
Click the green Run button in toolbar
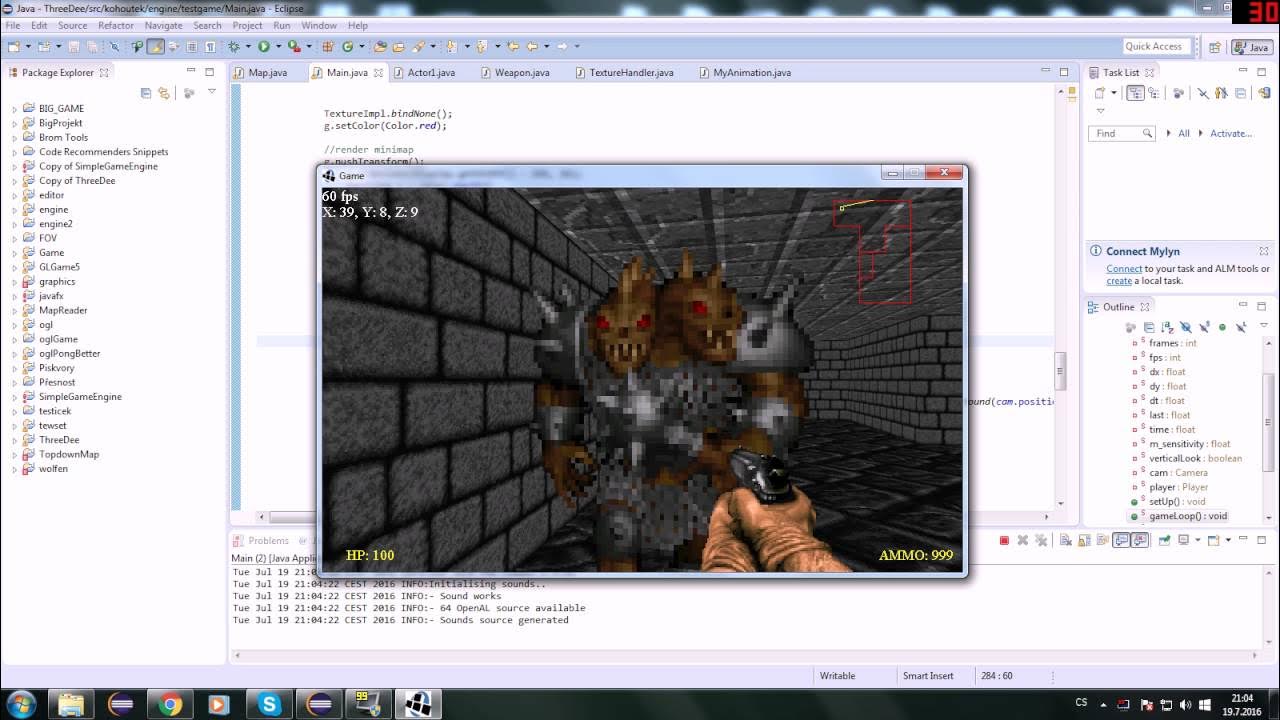264,46
